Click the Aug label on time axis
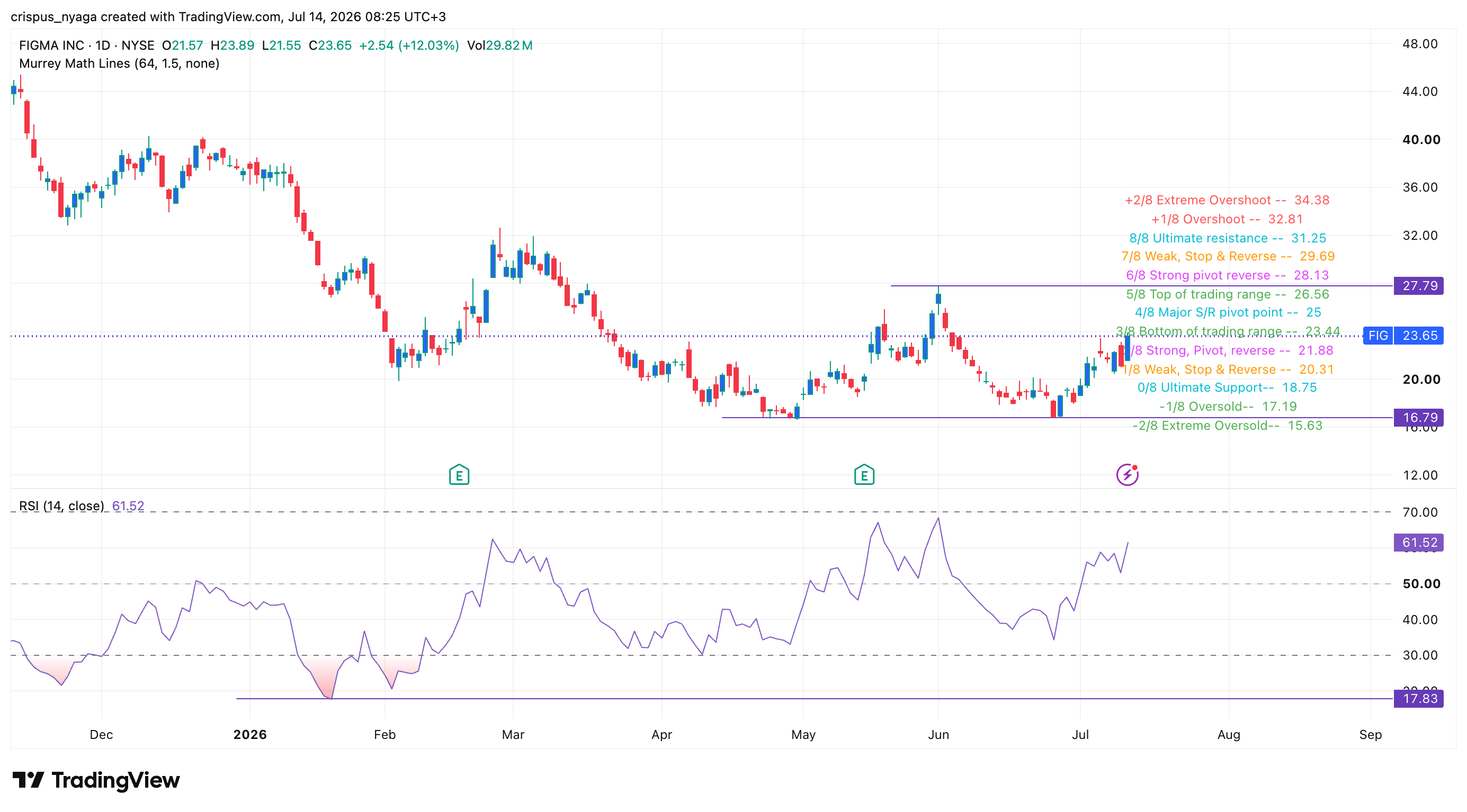 pos(1229,735)
